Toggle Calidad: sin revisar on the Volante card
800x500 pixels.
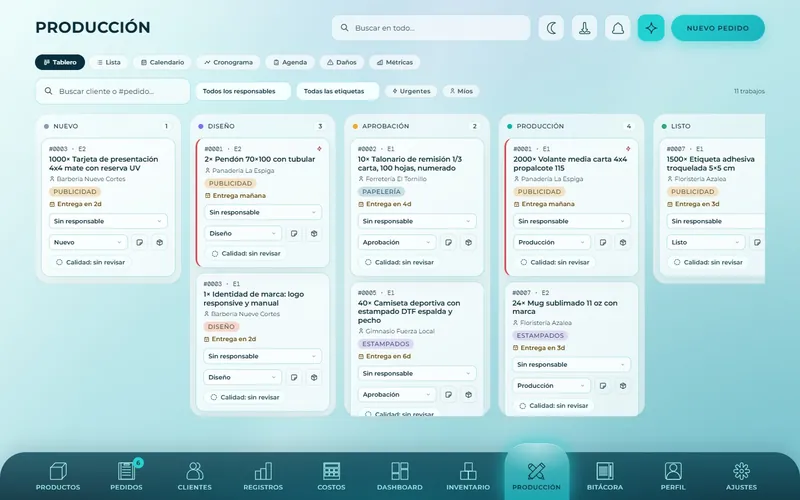click(555, 262)
